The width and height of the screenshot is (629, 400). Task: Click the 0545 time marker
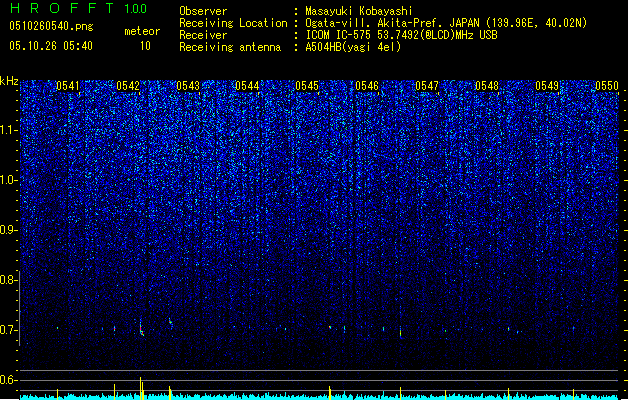[307, 86]
